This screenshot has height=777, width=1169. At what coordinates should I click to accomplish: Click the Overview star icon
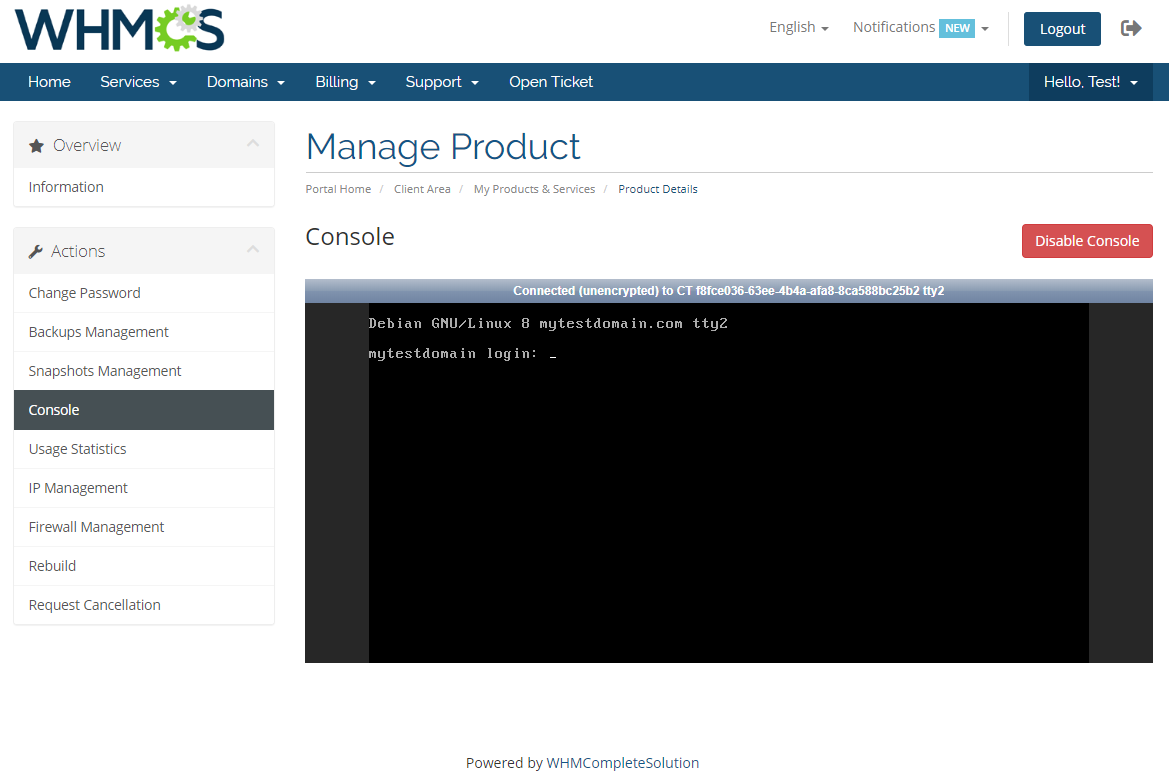36,145
